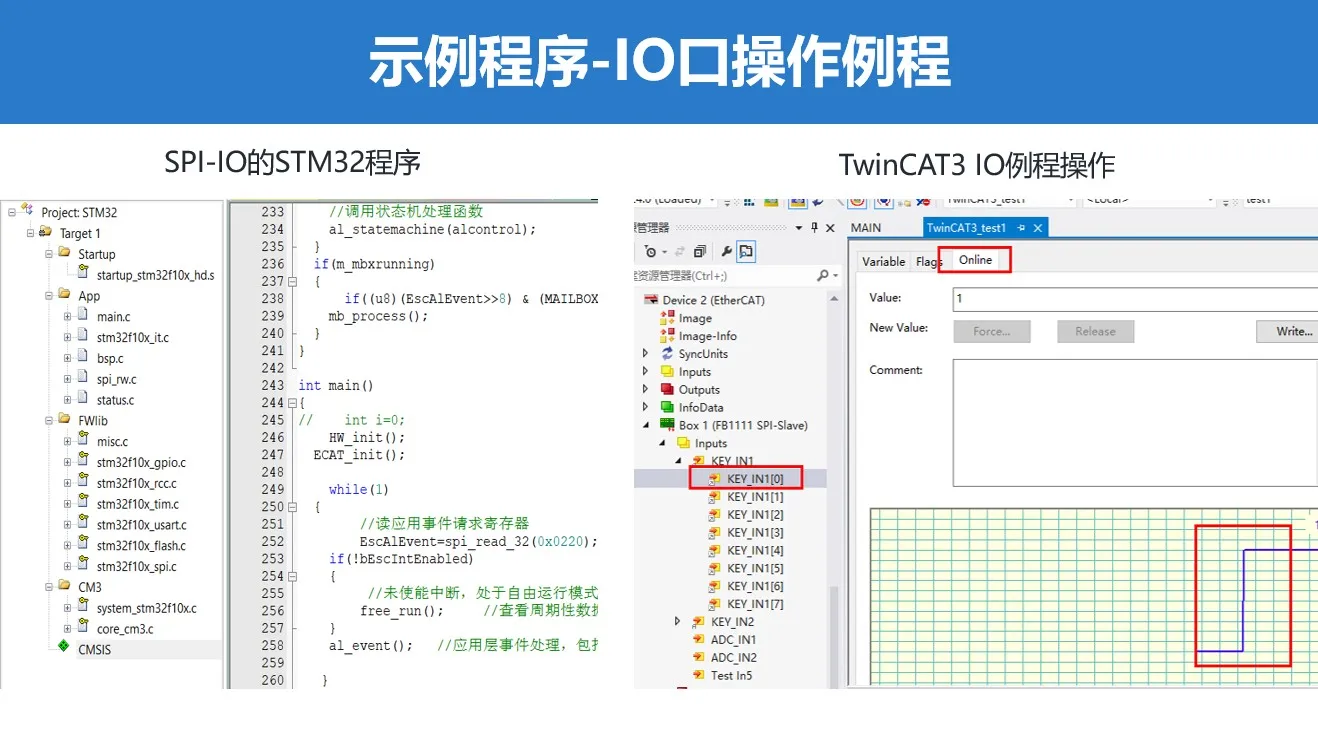
Task: Select system_stm32f10x.c in the CM3 group
Action: coord(147,608)
